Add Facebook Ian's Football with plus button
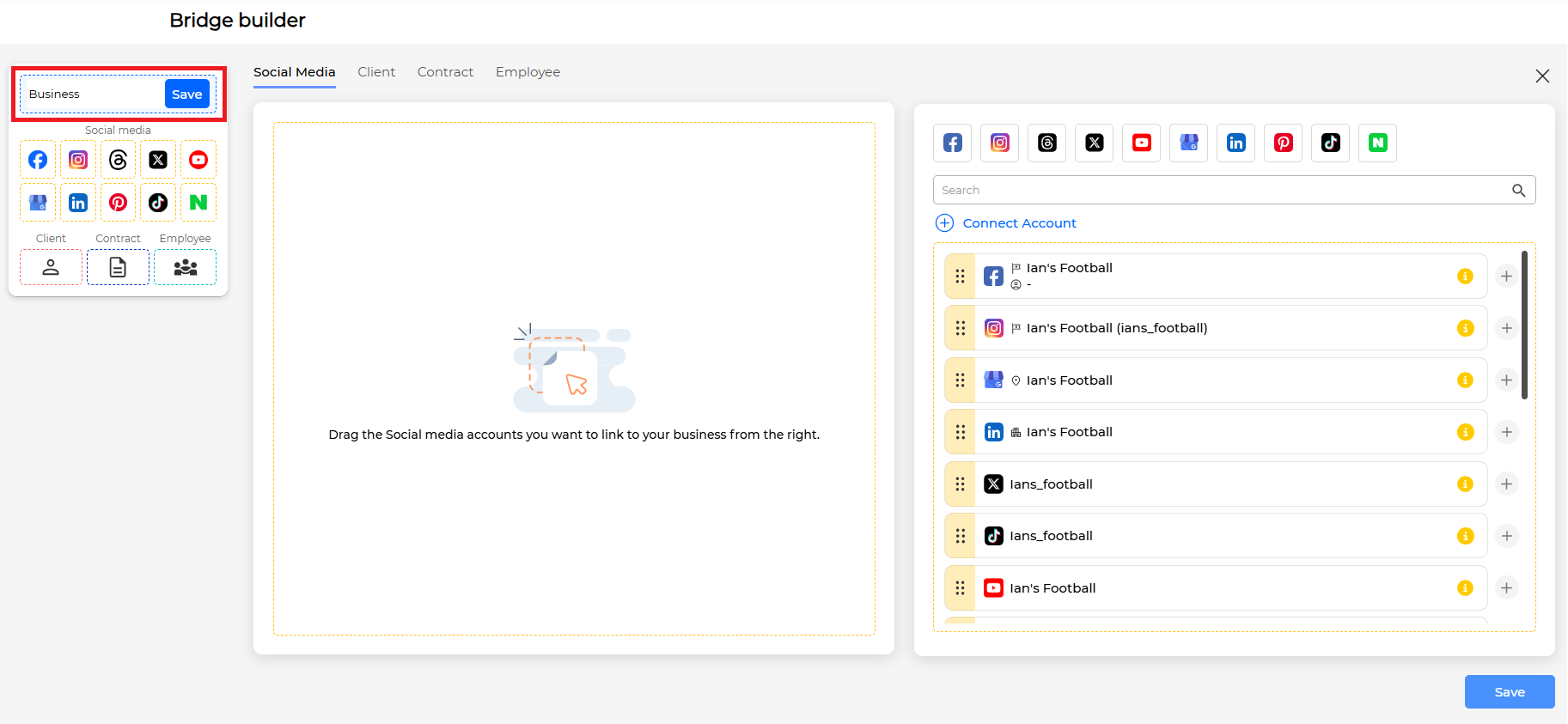Image resolution: width=1568 pixels, height=724 pixels. coord(1506,277)
